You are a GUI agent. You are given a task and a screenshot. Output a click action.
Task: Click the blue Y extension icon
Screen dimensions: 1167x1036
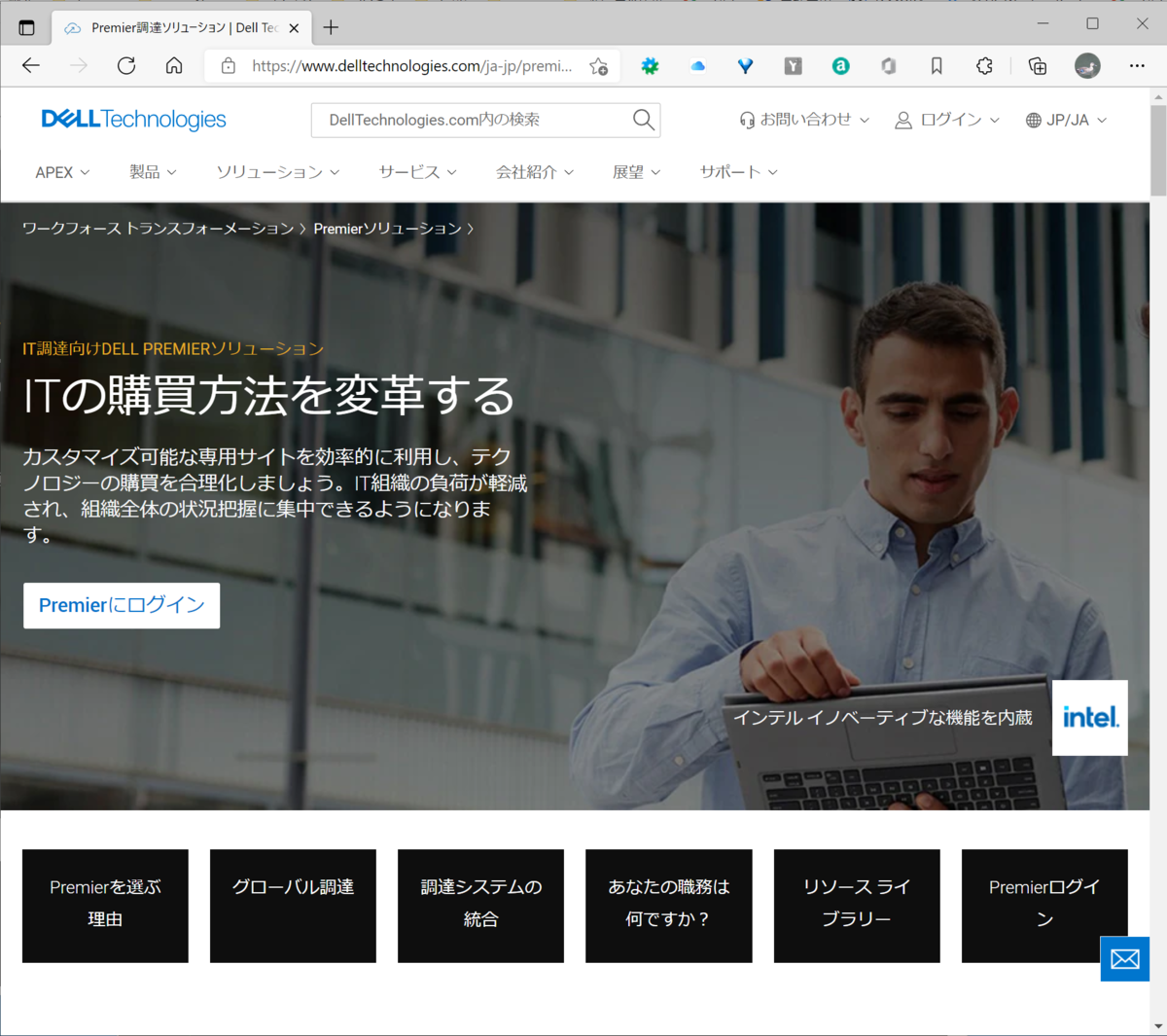click(x=745, y=66)
